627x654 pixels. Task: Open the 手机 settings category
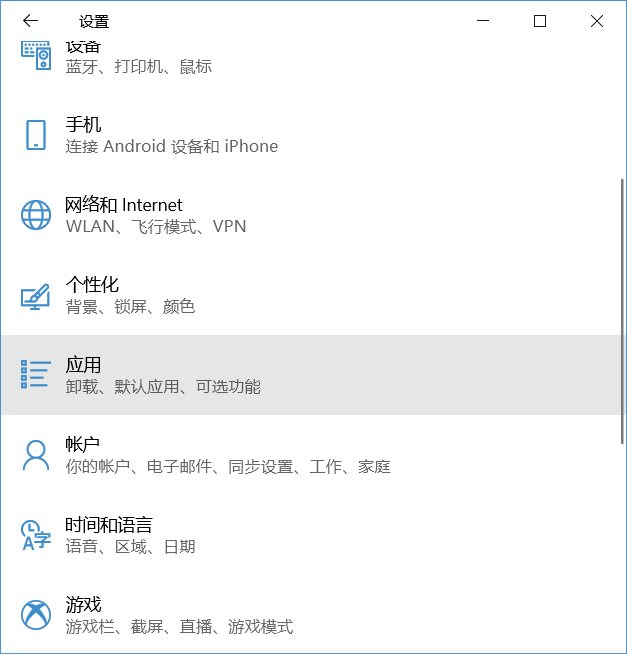point(311,135)
